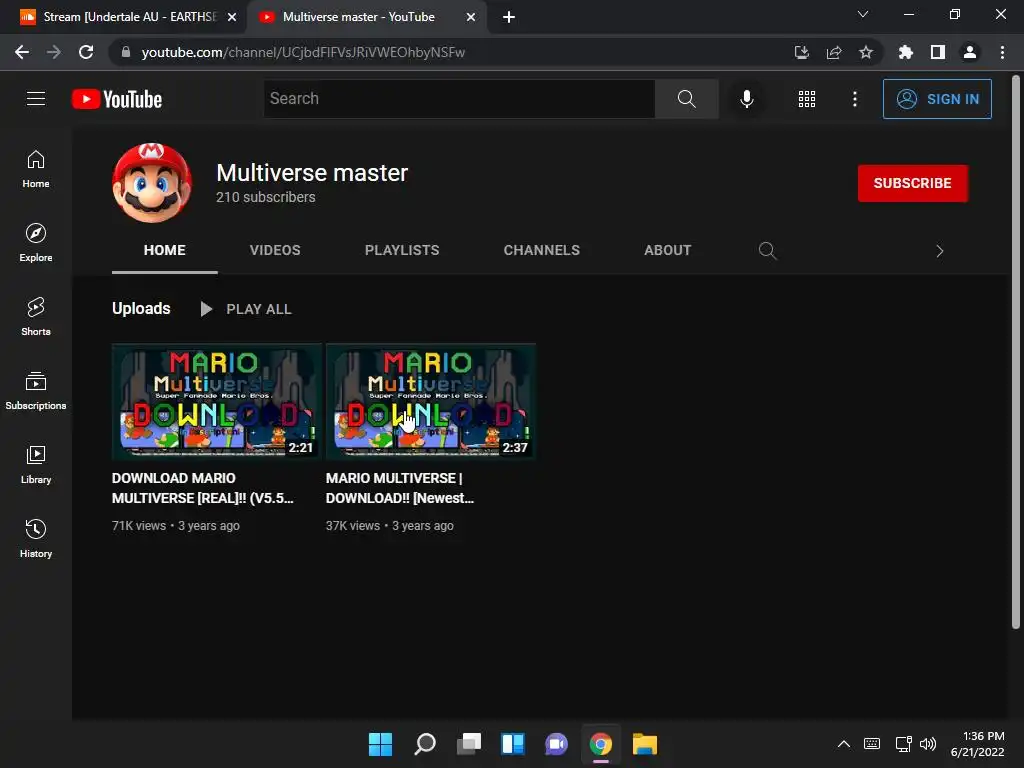Click the SUBSCRIBE button
The width and height of the screenshot is (1024, 768).
tap(912, 183)
